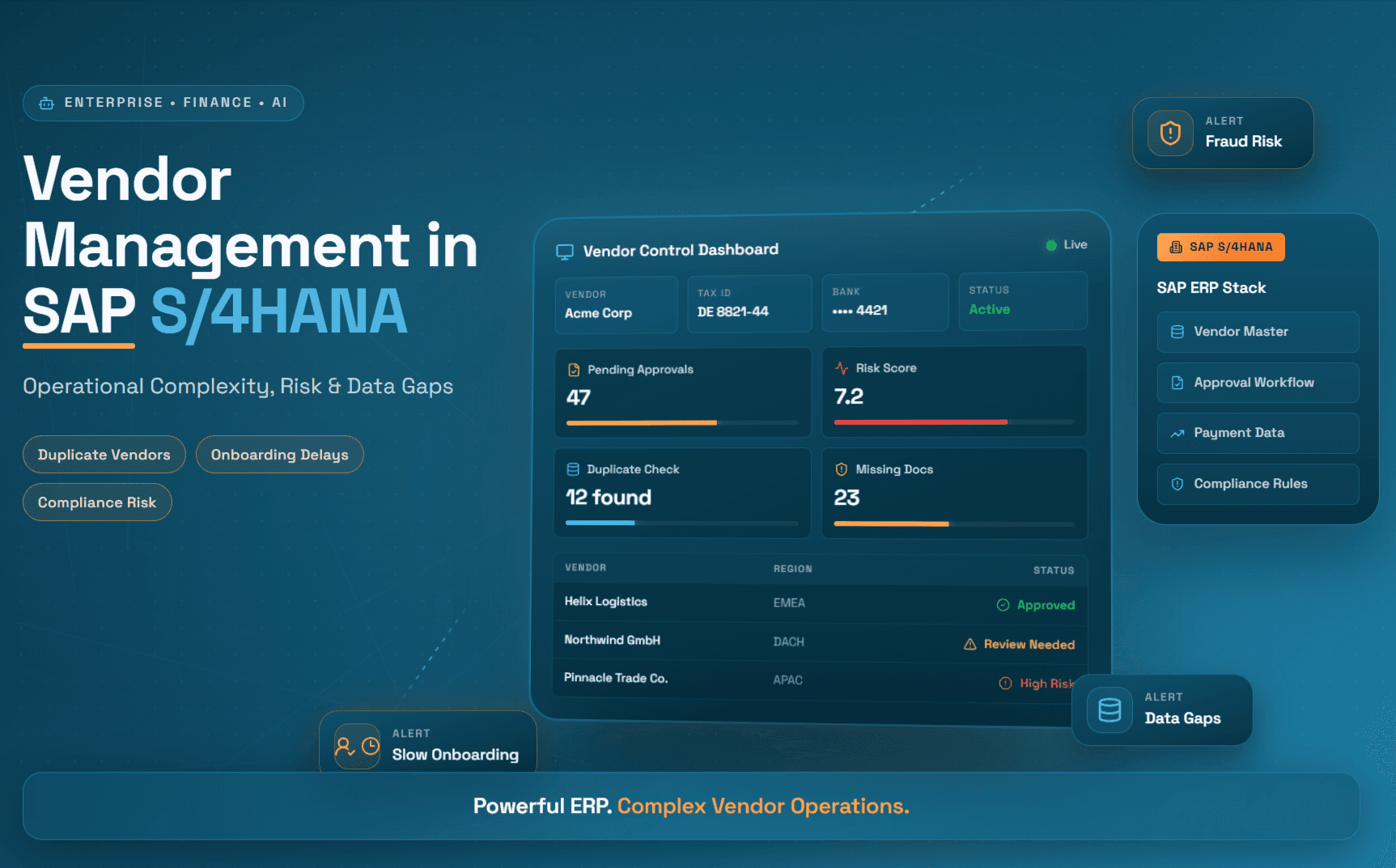
Task: Click the Missing Docs value 23
Action: tap(847, 498)
